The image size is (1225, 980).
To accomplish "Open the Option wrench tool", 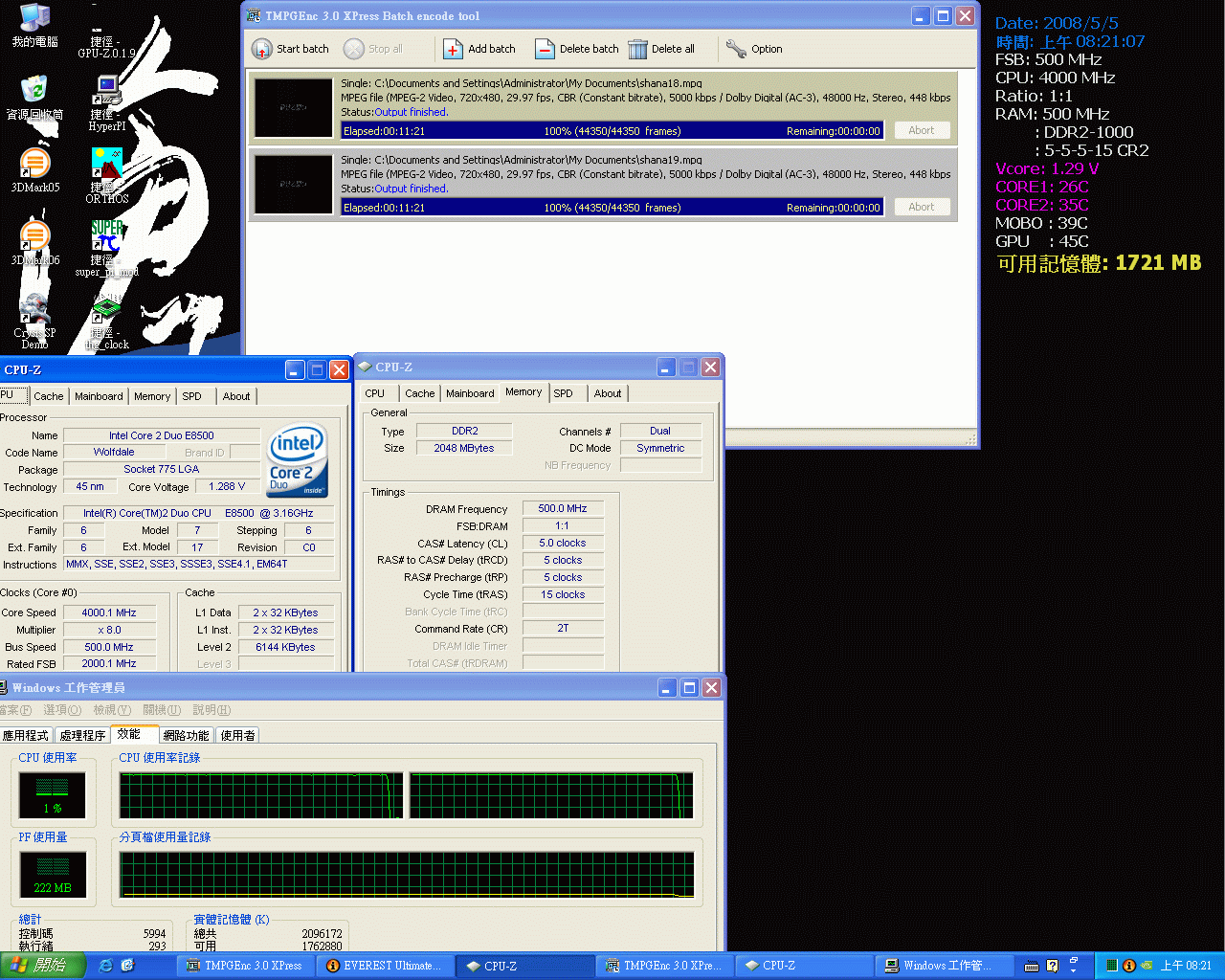I will (x=754, y=49).
